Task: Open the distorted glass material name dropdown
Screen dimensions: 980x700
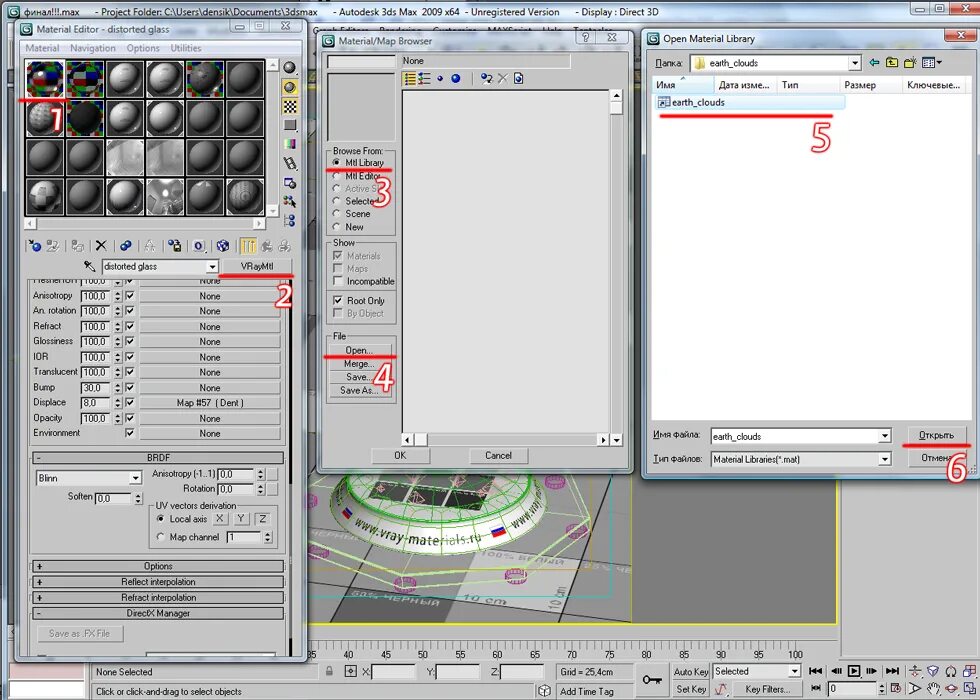Action: click(x=213, y=267)
